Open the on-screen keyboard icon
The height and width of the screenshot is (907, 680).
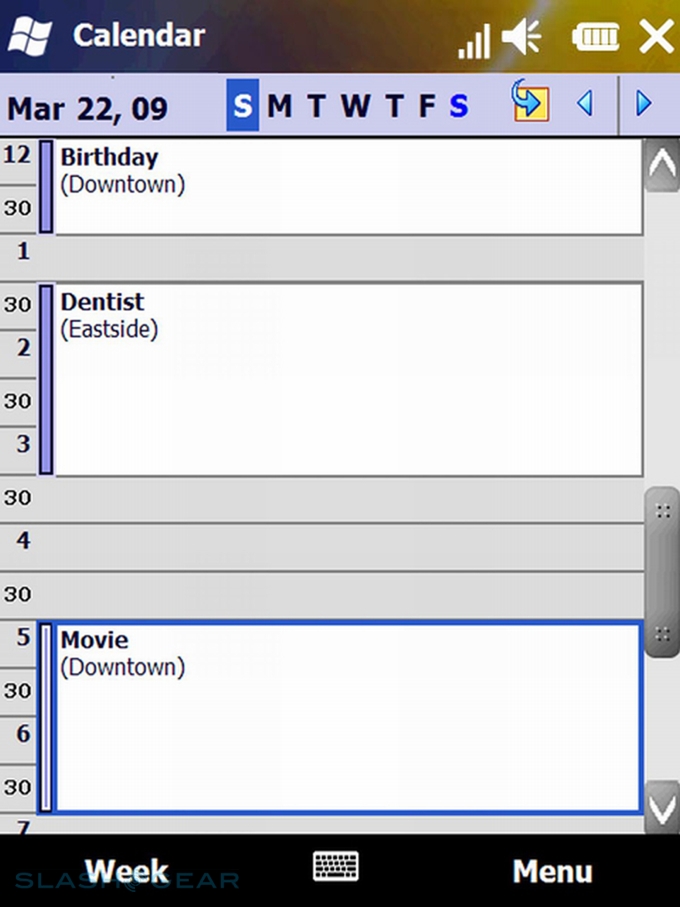click(x=335, y=867)
